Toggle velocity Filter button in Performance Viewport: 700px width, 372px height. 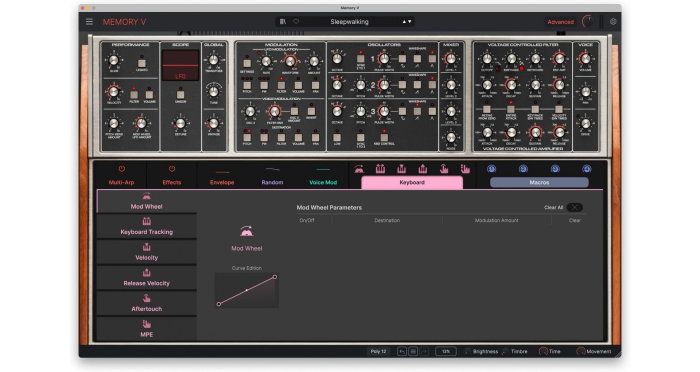point(134,94)
